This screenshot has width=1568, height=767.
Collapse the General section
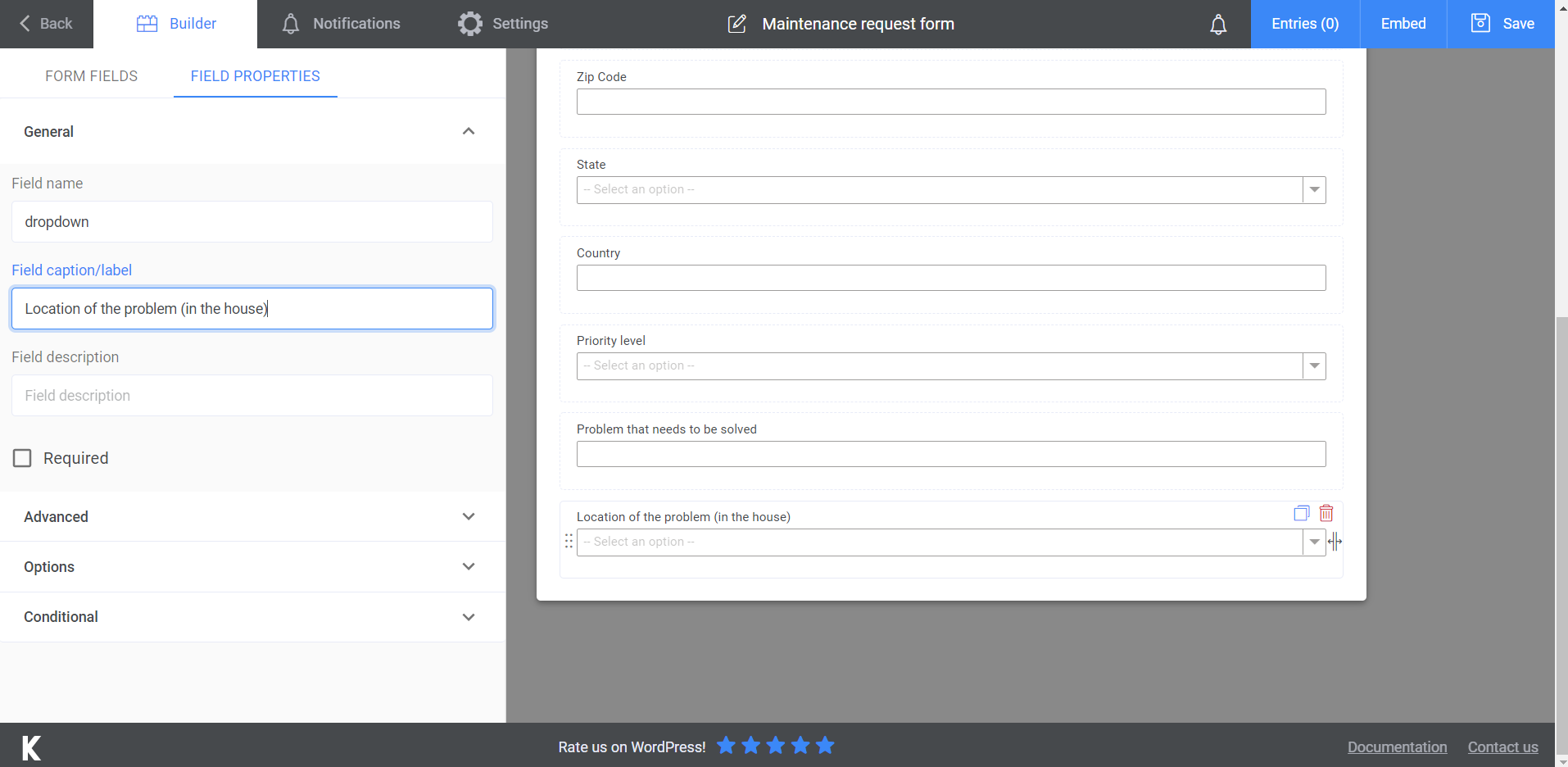tap(469, 131)
